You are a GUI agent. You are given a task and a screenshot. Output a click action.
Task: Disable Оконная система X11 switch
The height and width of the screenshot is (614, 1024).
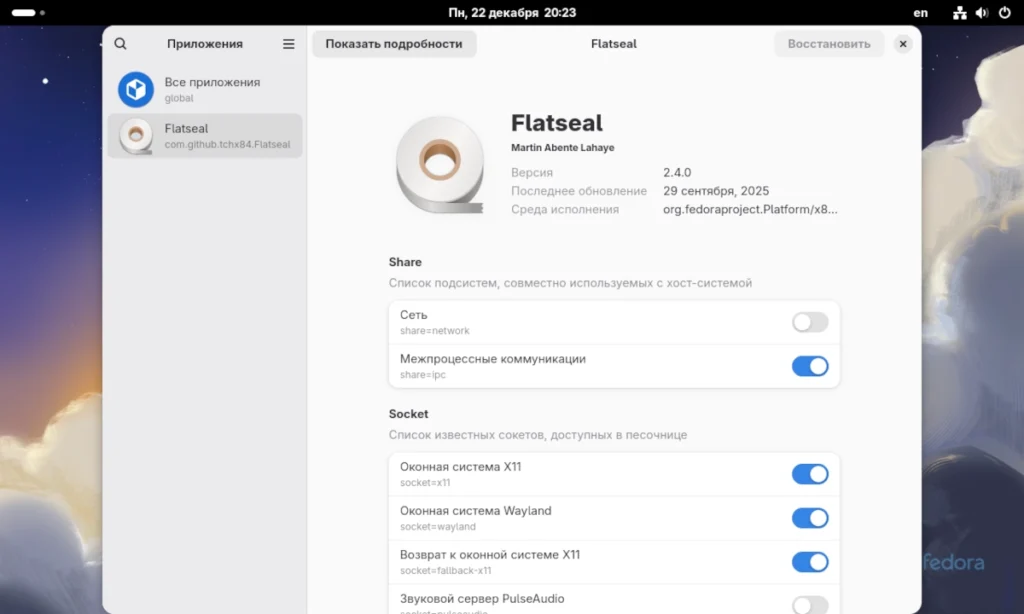pyautogui.click(x=810, y=474)
